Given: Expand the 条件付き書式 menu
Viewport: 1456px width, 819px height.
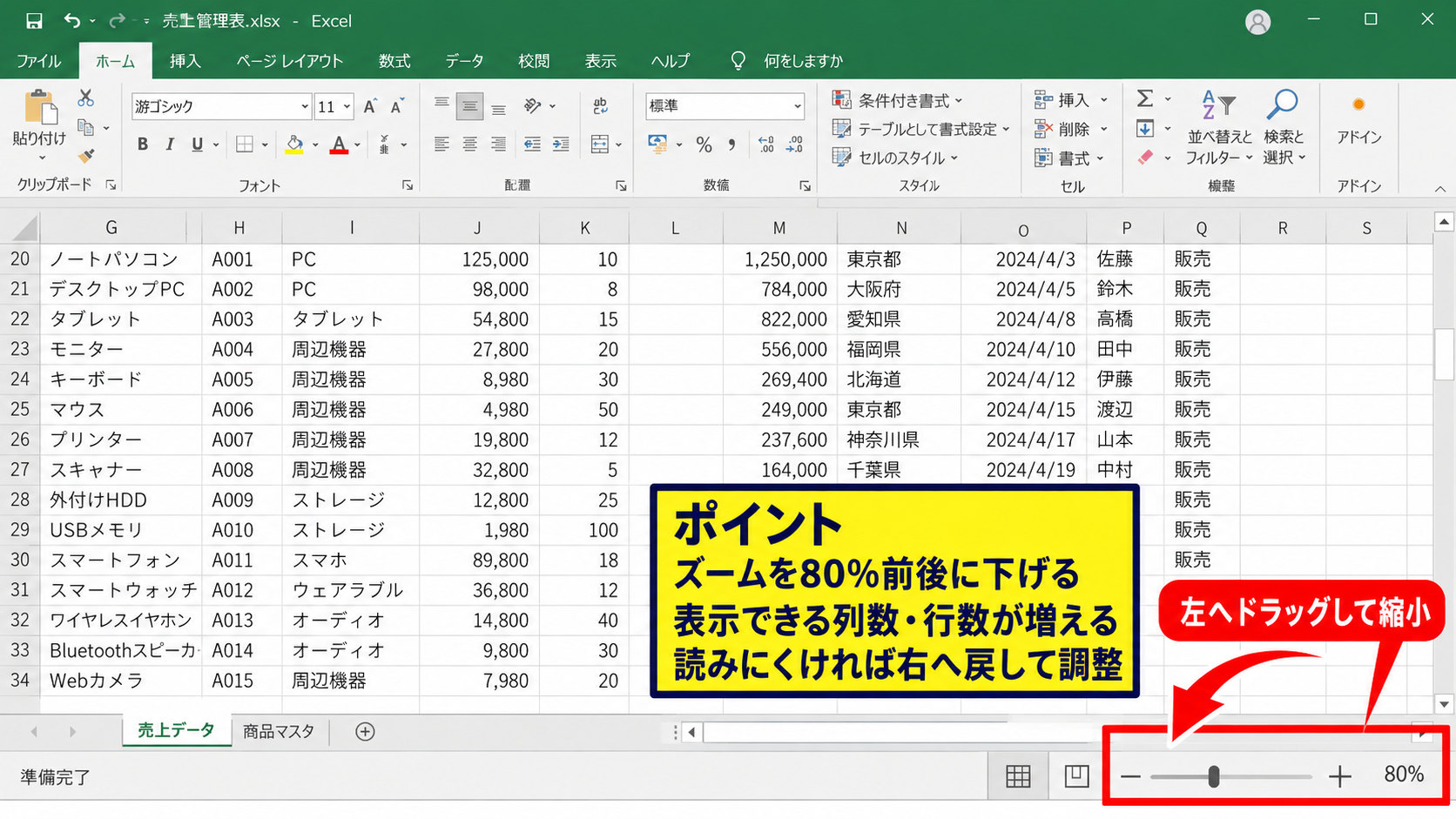Looking at the screenshot, I should [x=897, y=100].
